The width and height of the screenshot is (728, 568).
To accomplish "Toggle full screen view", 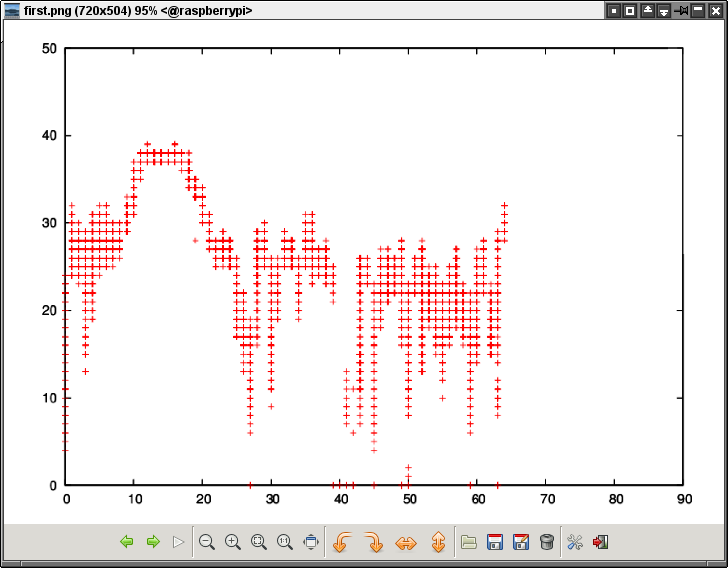I will (x=311, y=542).
